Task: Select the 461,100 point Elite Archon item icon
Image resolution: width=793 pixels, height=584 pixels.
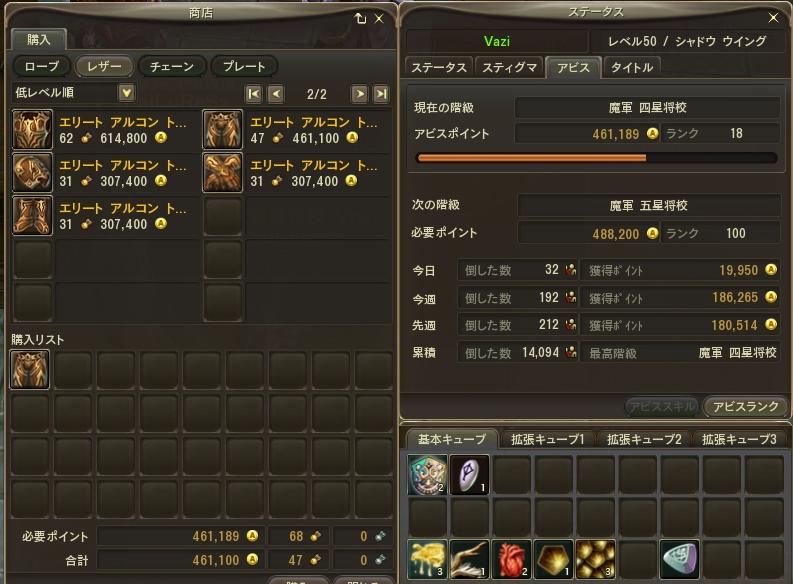Action: [x=223, y=130]
